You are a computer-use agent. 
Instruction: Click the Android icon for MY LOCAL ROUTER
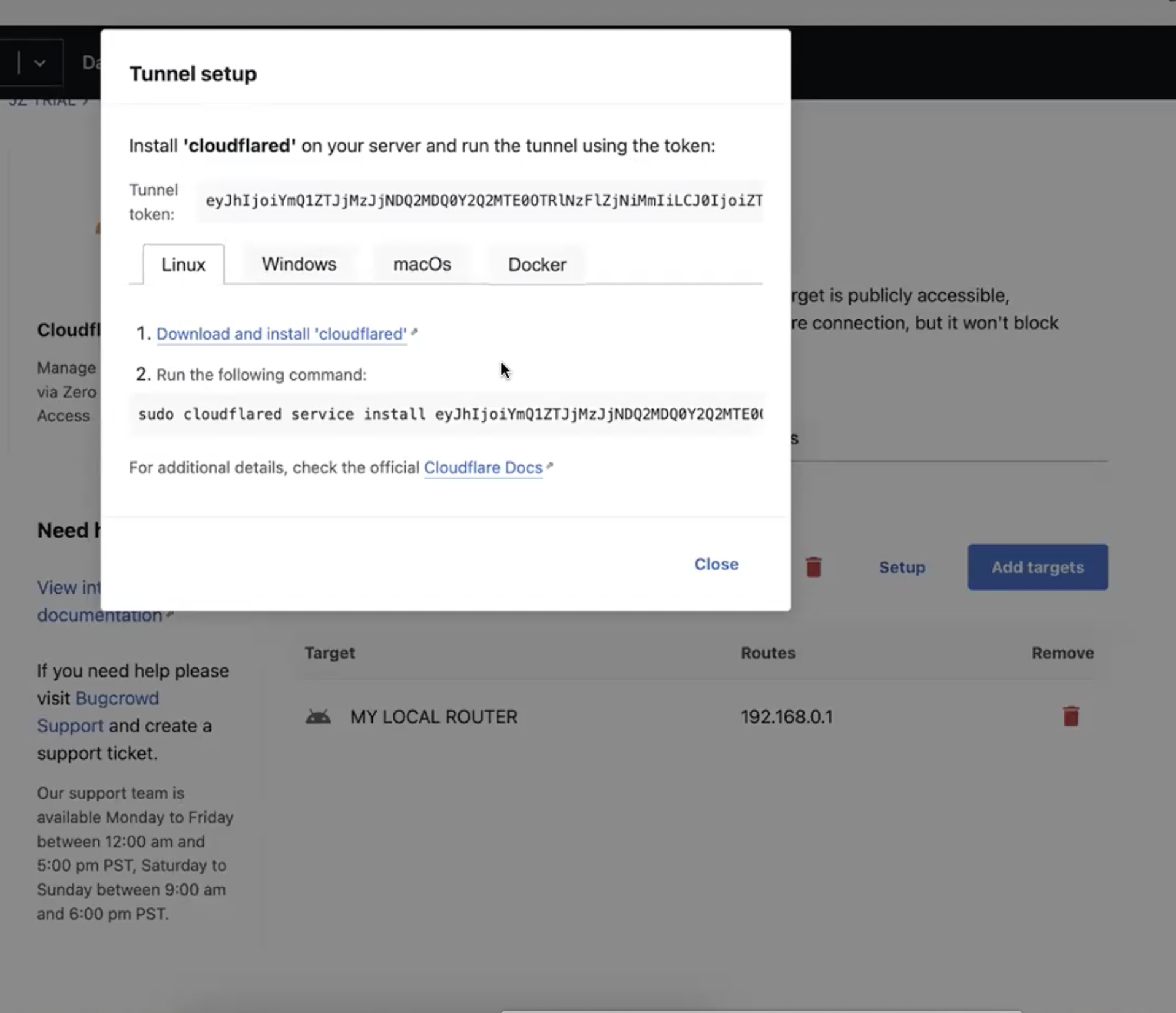pyautogui.click(x=318, y=716)
